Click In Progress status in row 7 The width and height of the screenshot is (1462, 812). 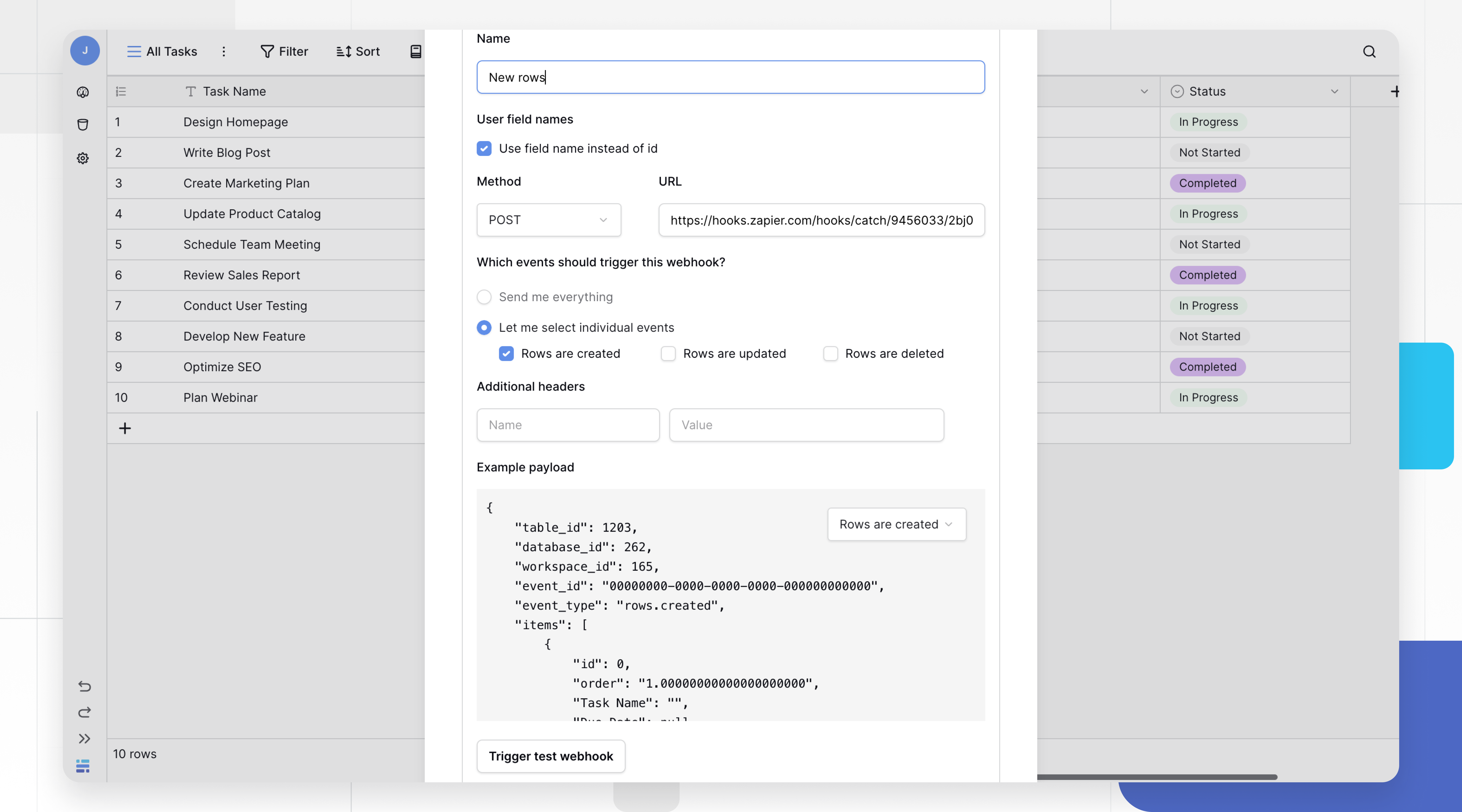coord(1208,306)
